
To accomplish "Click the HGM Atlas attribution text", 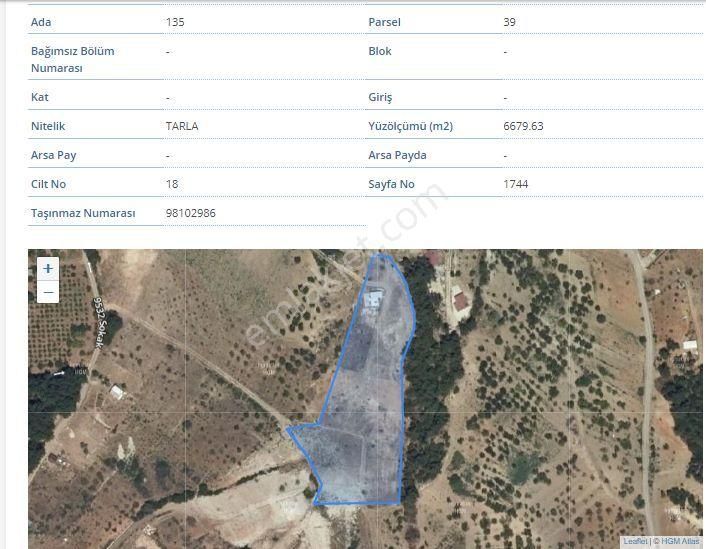I will pos(679,541).
